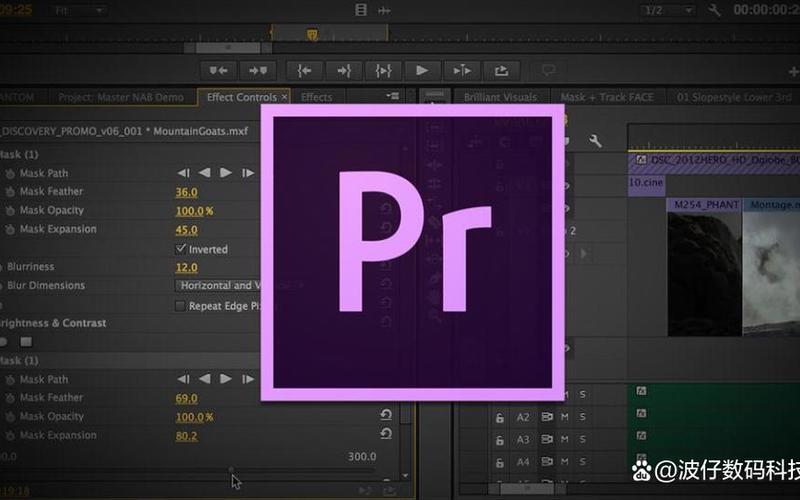Enable the Repeat Edge Pixels checkbox
800x500 pixels.
(x=180, y=306)
